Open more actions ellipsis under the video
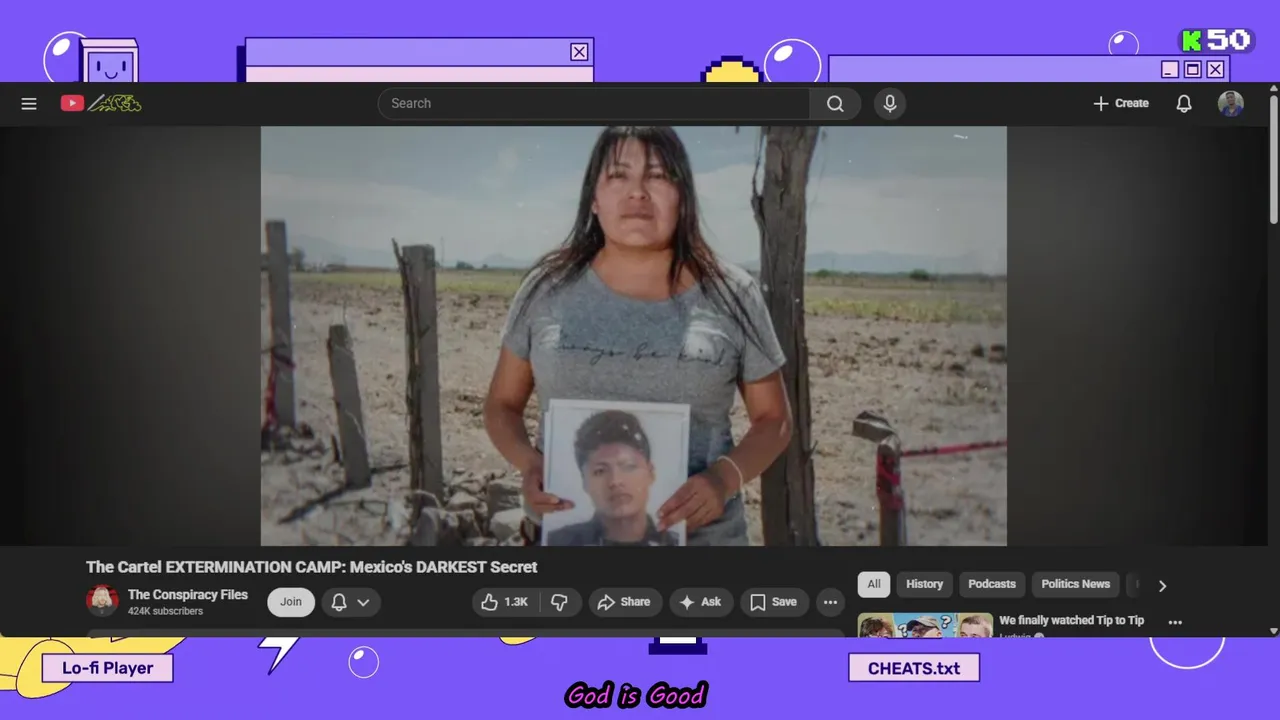 (x=830, y=602)
